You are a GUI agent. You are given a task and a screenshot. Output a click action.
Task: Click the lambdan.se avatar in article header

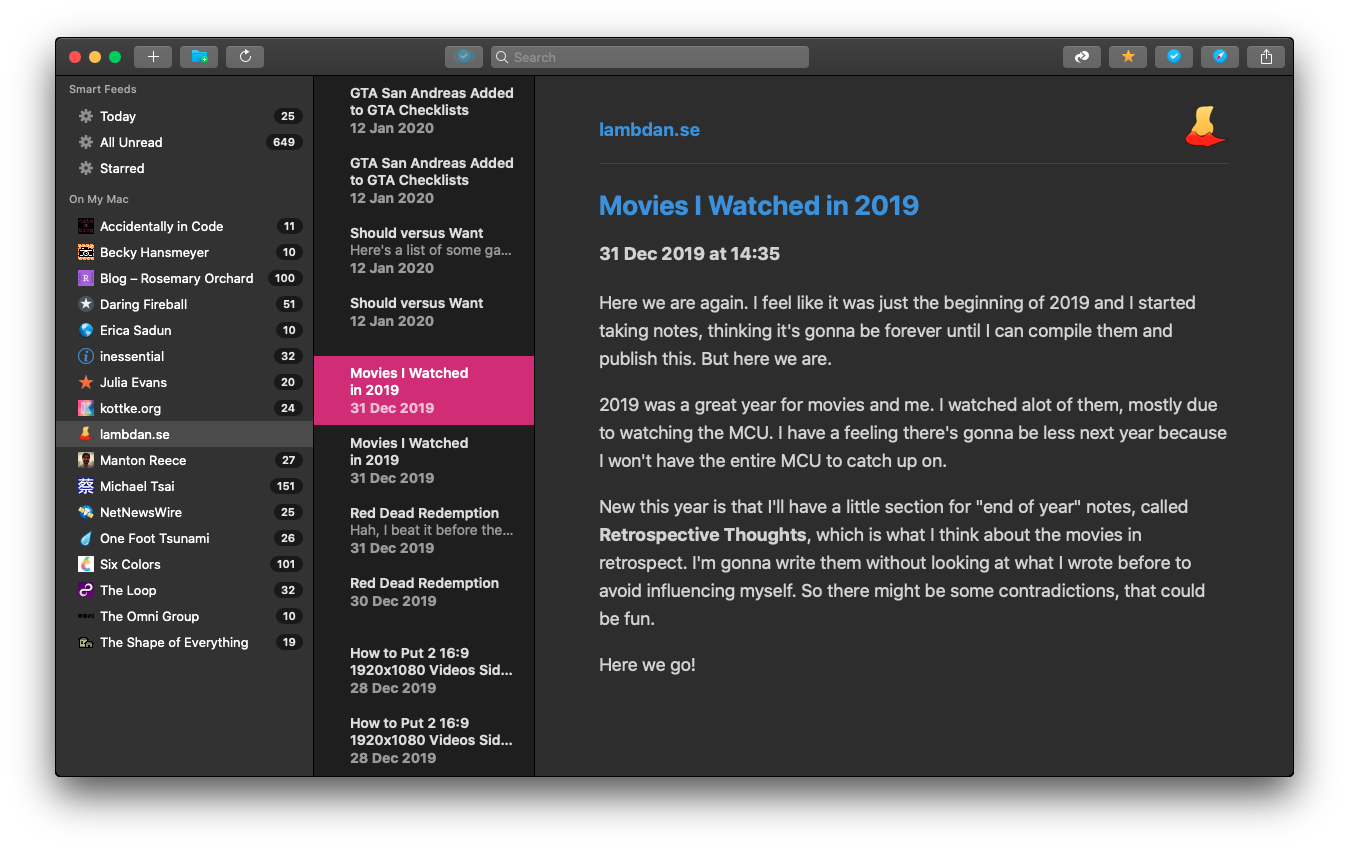1205,126
